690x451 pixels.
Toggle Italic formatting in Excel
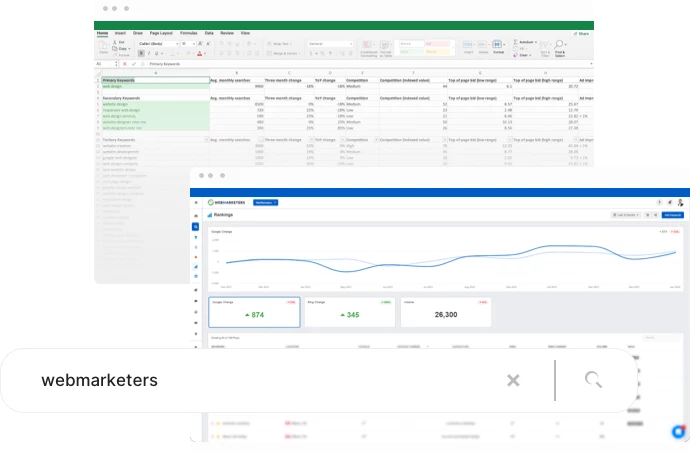click(149, 53)
